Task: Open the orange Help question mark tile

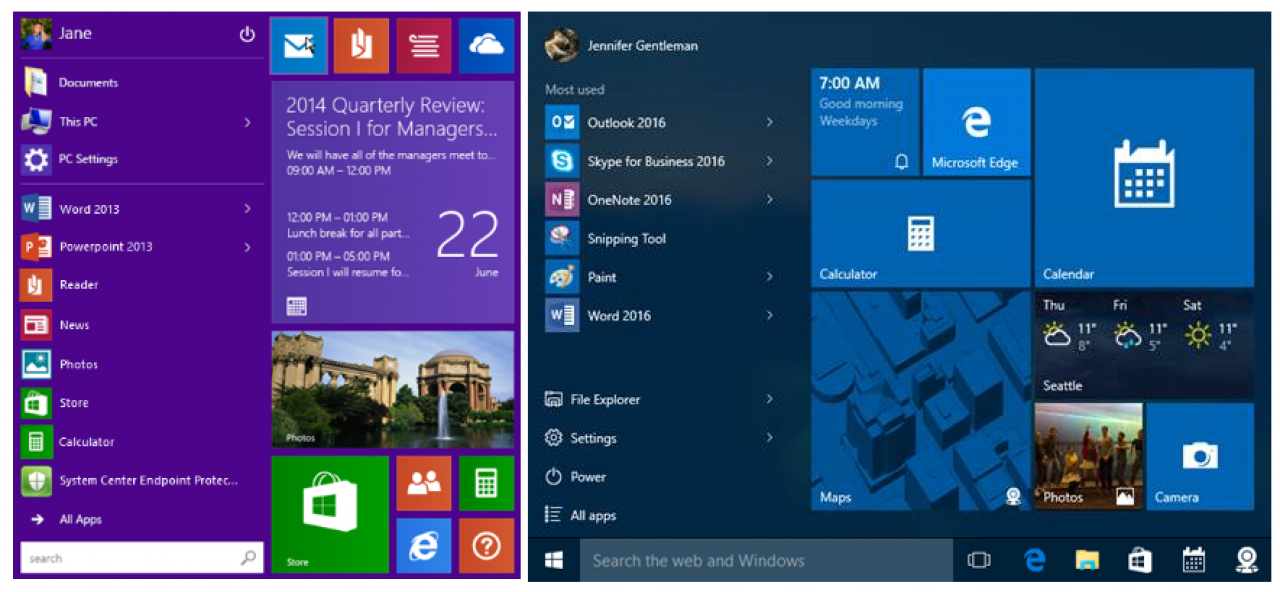Action: click(486, 545)
